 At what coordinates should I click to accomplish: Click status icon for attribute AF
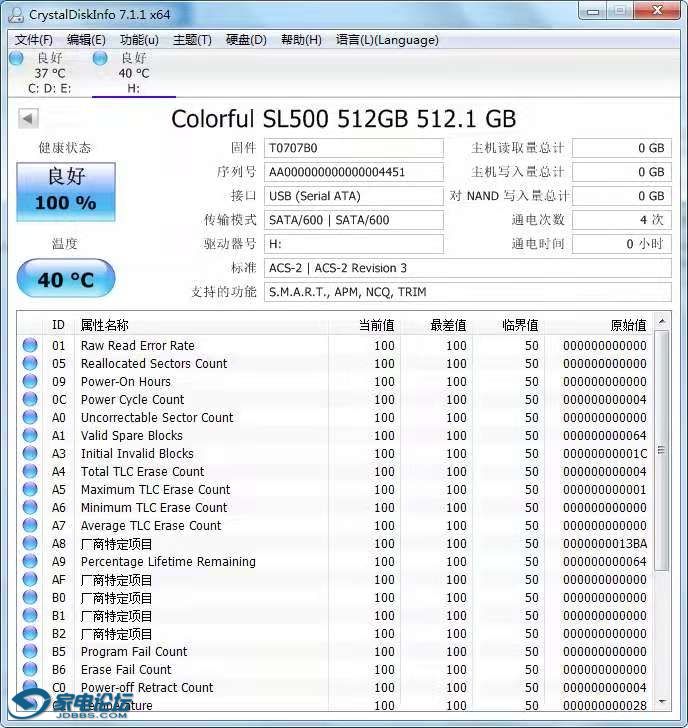[x=30, y=579]
